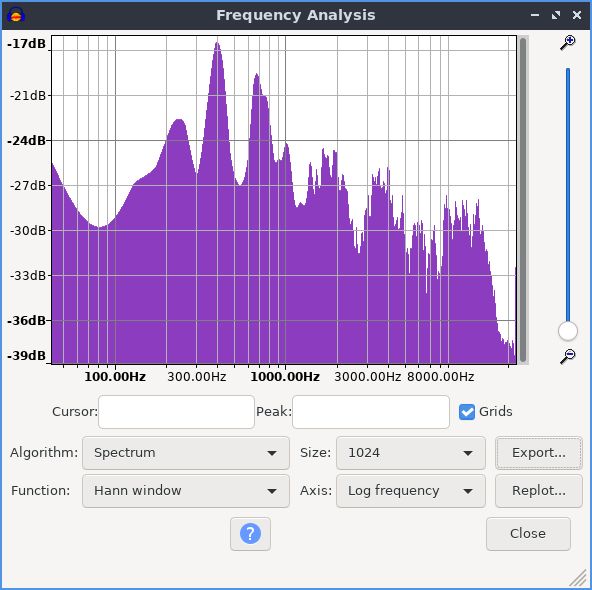Click inside the Peak text field
The height and width of the screenshot is (590, 592).
tap(371, 412)
